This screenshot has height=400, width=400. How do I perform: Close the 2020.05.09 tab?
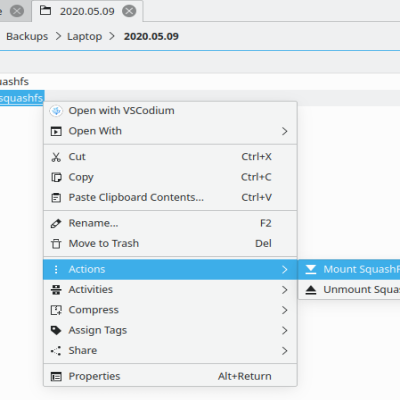[x=129, y=11]
